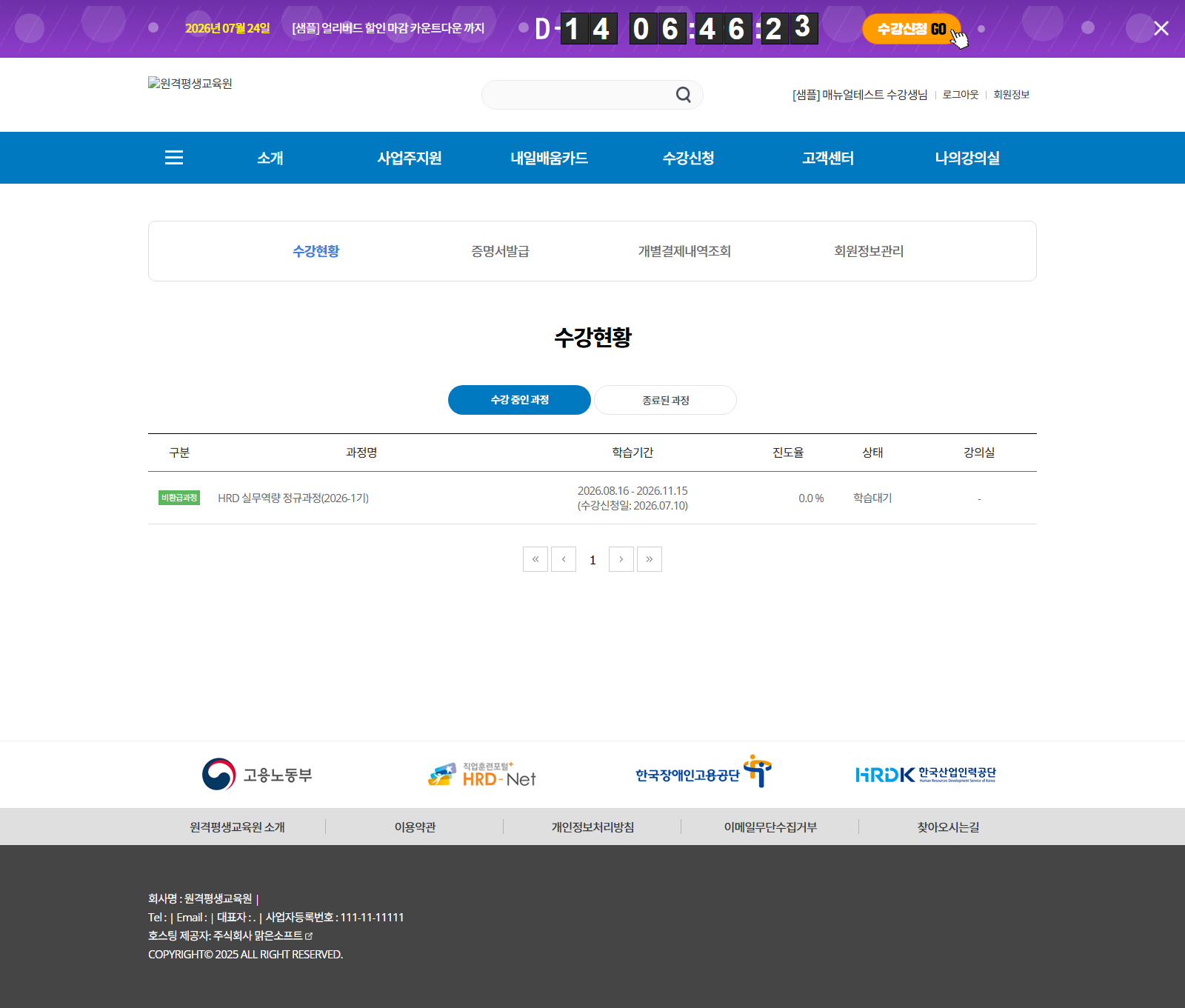Select the 수강현황 sub-tab
Image resolution: width=1185 pixels, height=1008 pixels.
pos(316,251)
